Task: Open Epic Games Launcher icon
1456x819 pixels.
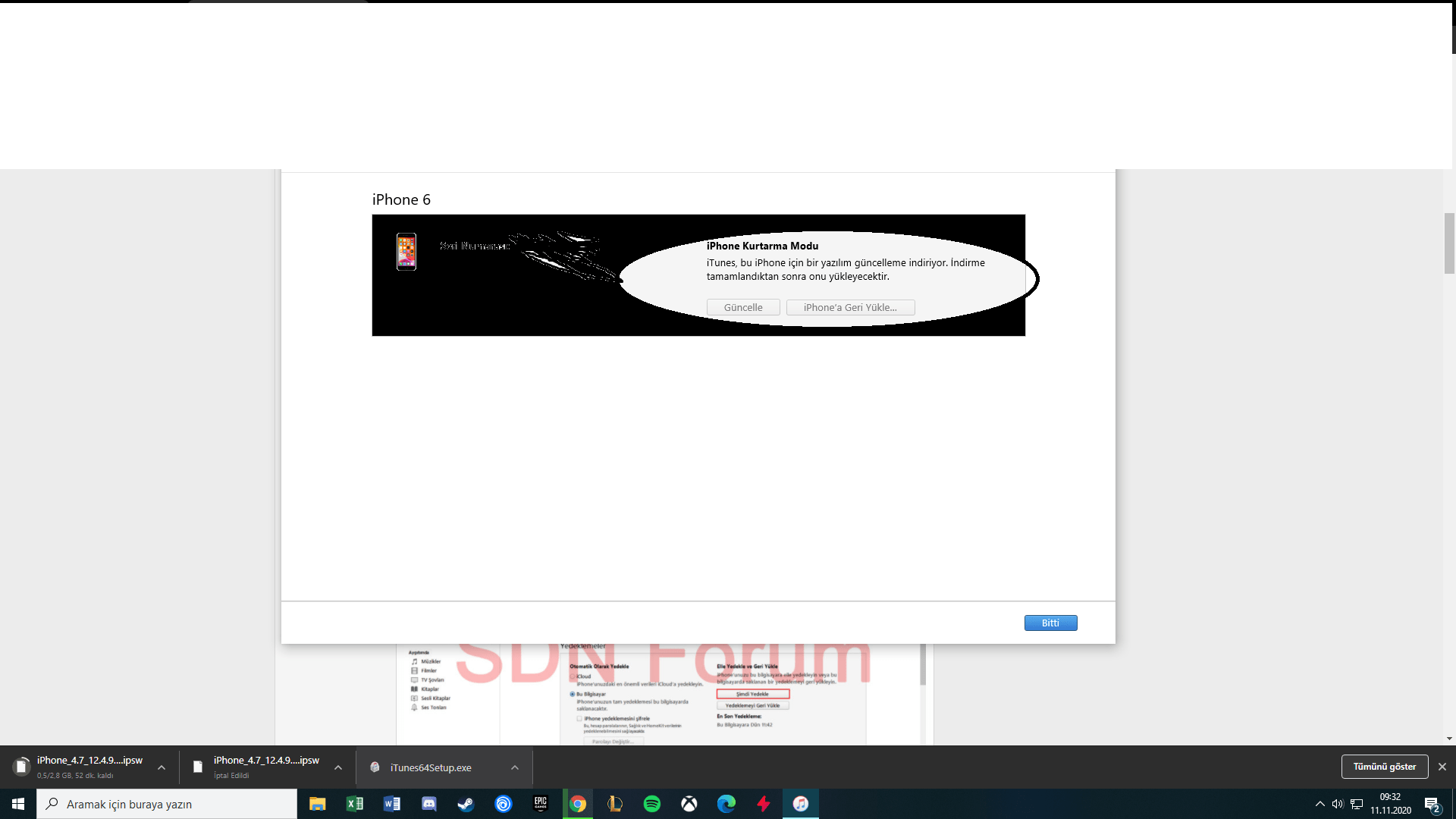Action: (541, 804)
